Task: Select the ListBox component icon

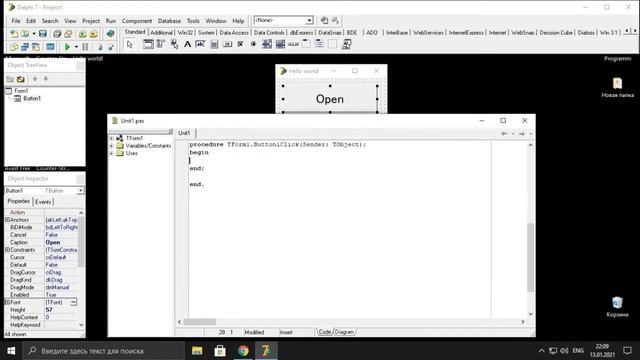Action: pyautogui.click(x=267, y=44)
